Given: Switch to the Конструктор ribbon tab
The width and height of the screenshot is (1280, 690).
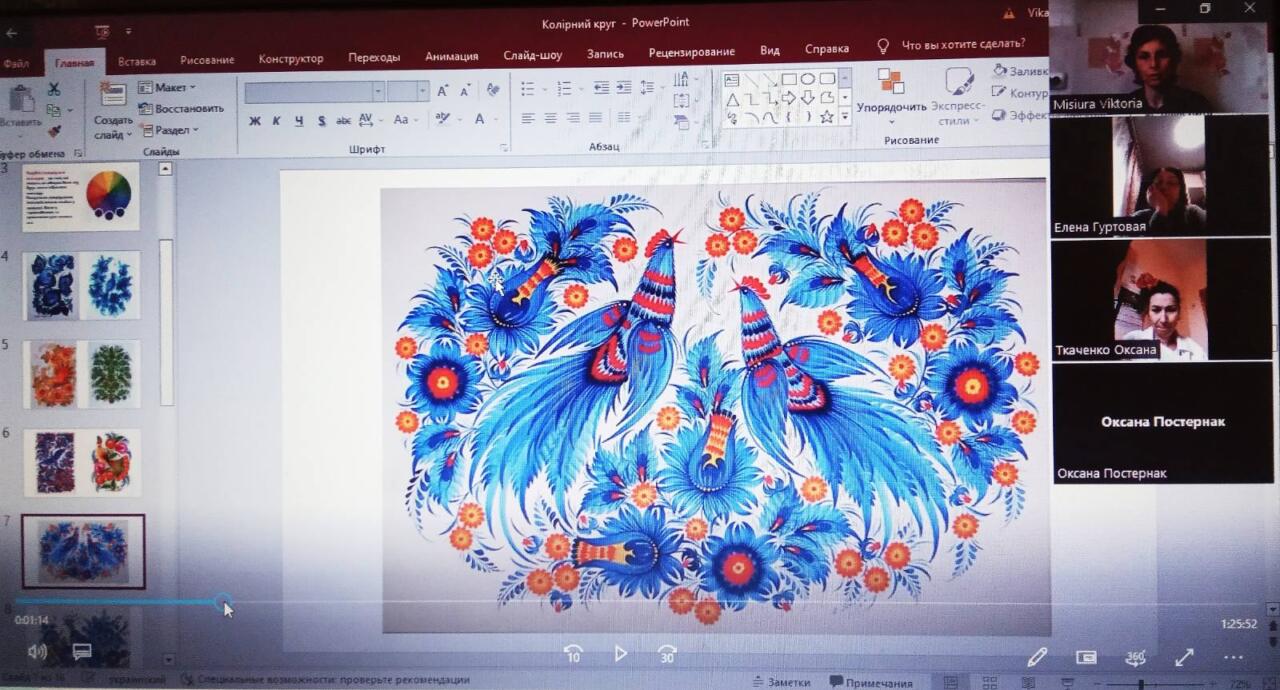Looking at the screenshot, I should [291, 59].
